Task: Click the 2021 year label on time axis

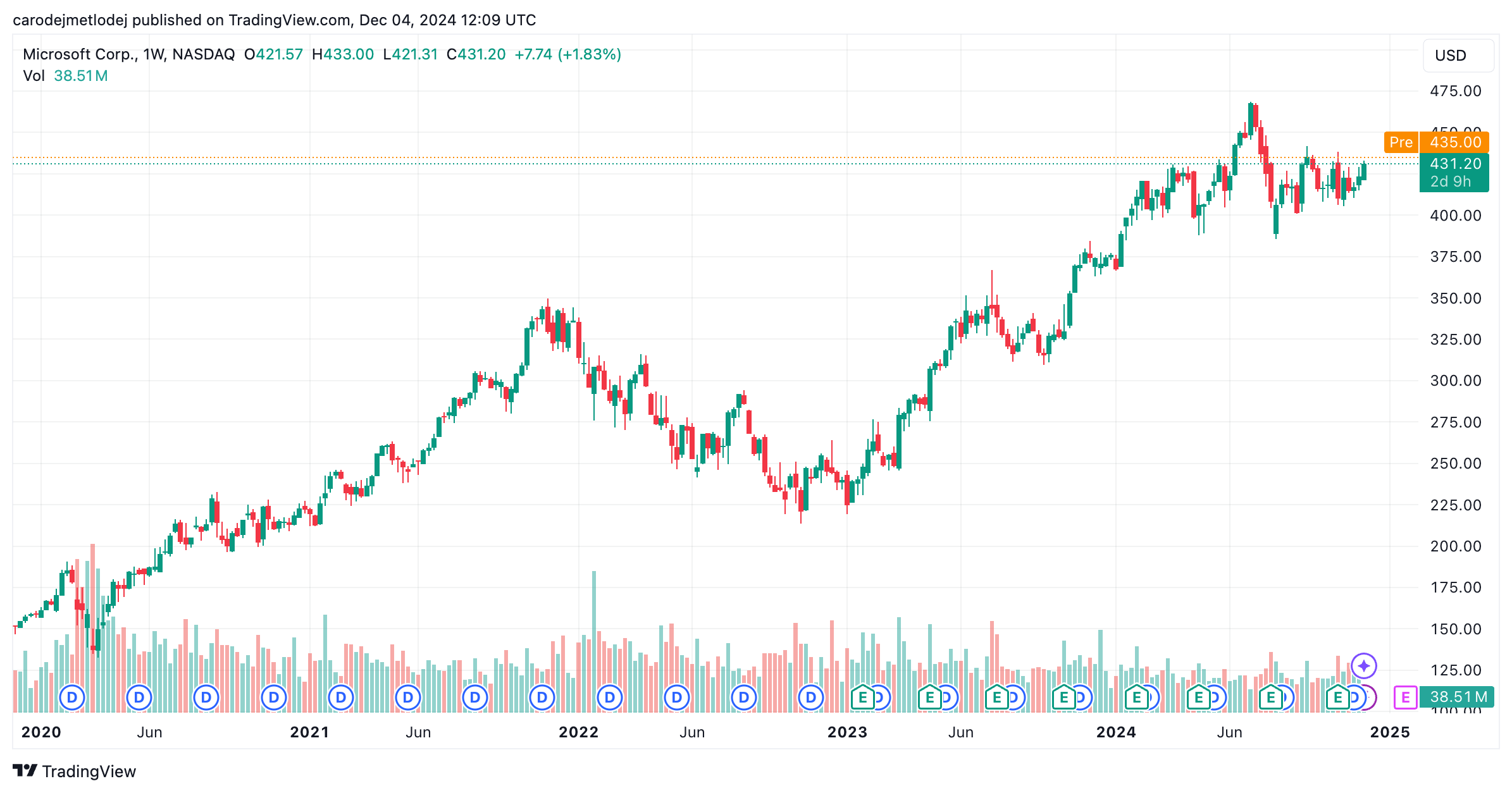Action: pyautogui.click(x=309, y=732)
